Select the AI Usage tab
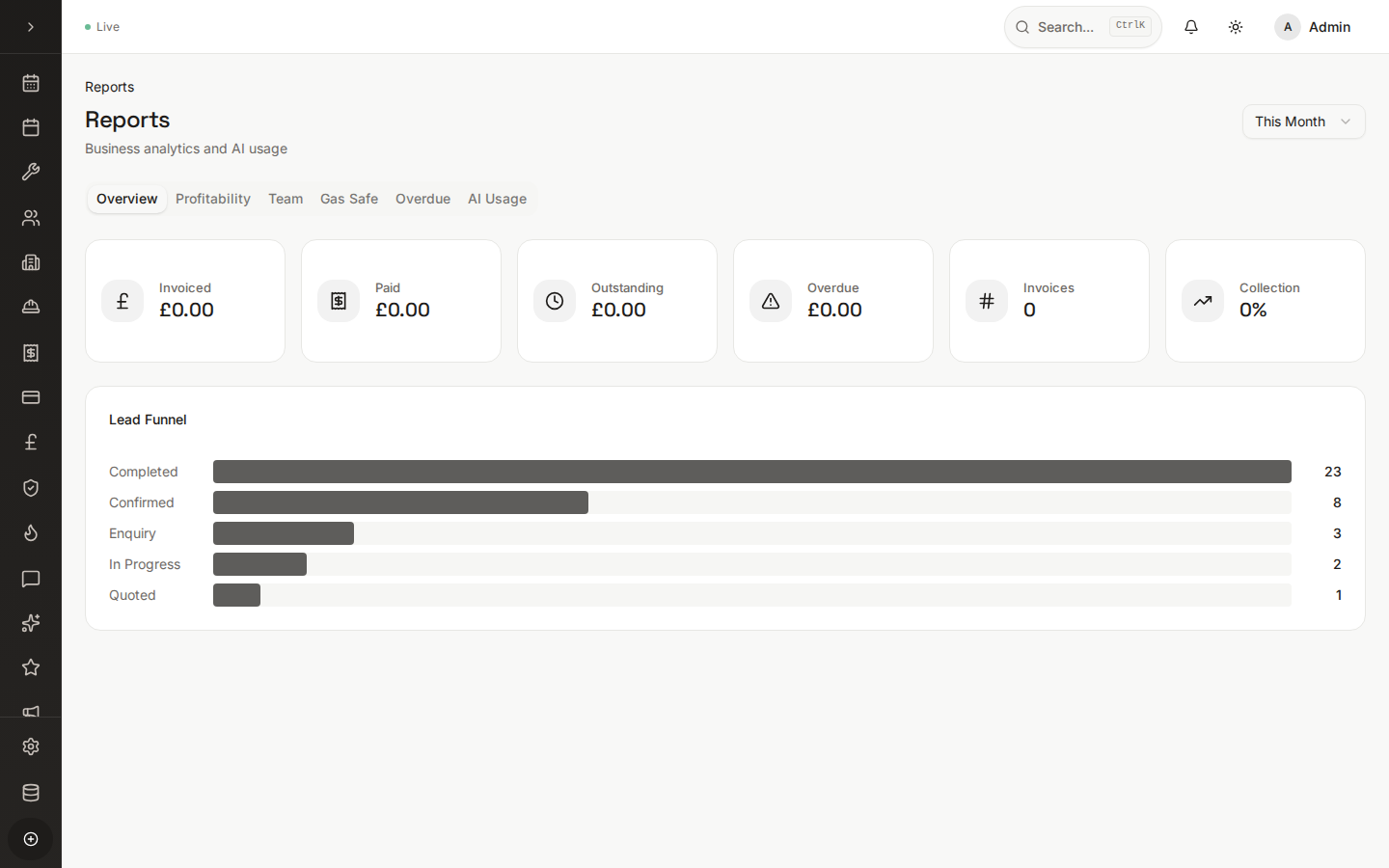The height and width of the screenshot is (868, 1389). [497, 199]
